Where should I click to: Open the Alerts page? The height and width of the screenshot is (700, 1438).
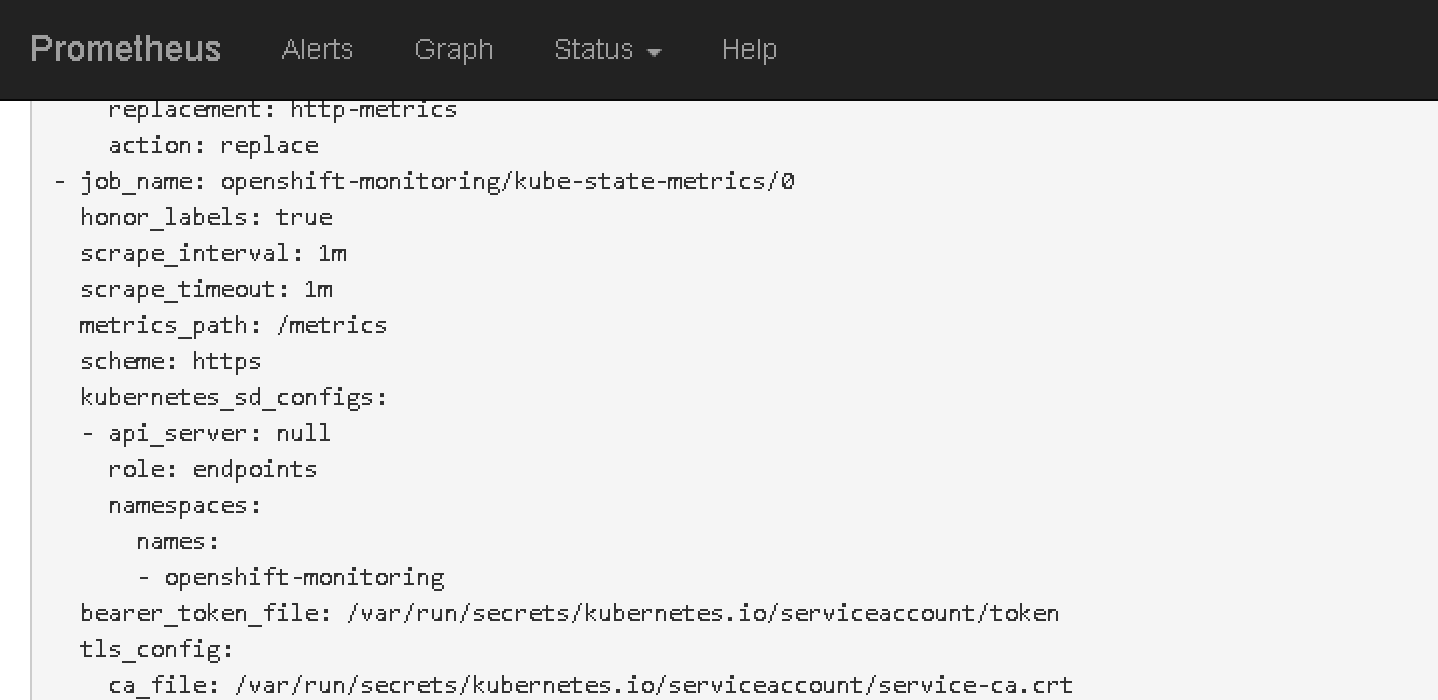[317, 49]
